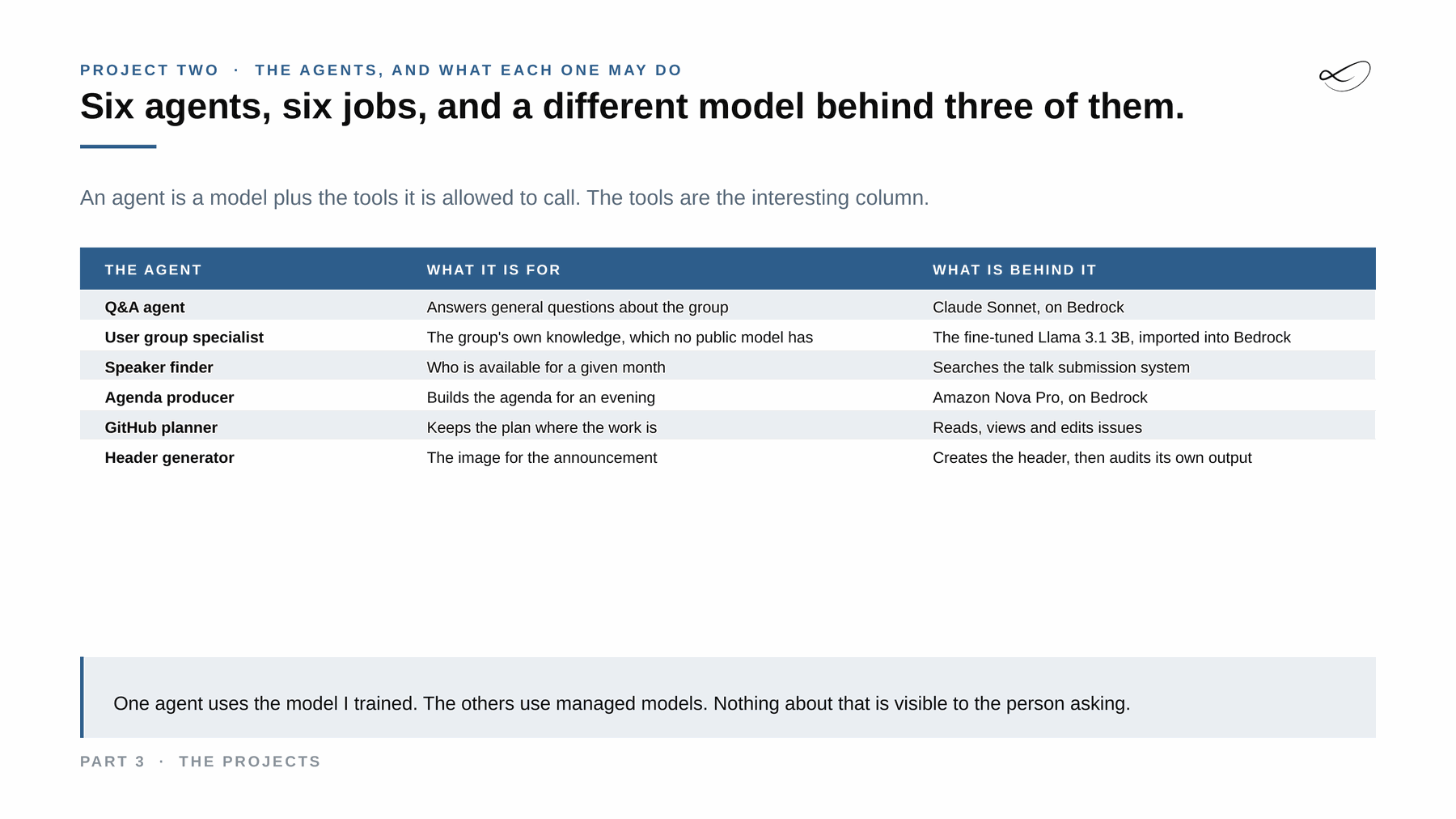Click the swirl logo icon top right
The width and height of the screenshot is (1456, 819).
pyautogui.click(x=1344, y=76)
